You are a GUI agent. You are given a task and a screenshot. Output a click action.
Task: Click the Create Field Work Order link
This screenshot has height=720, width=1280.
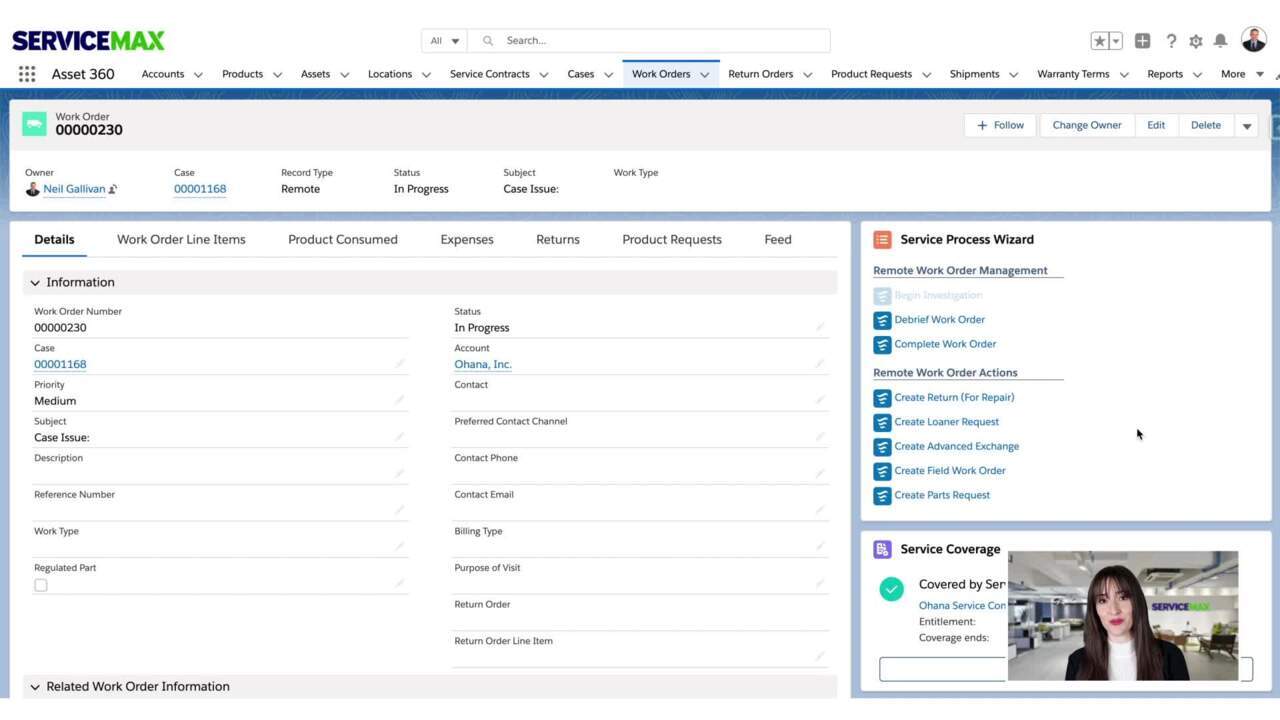(x=950, y=471)
